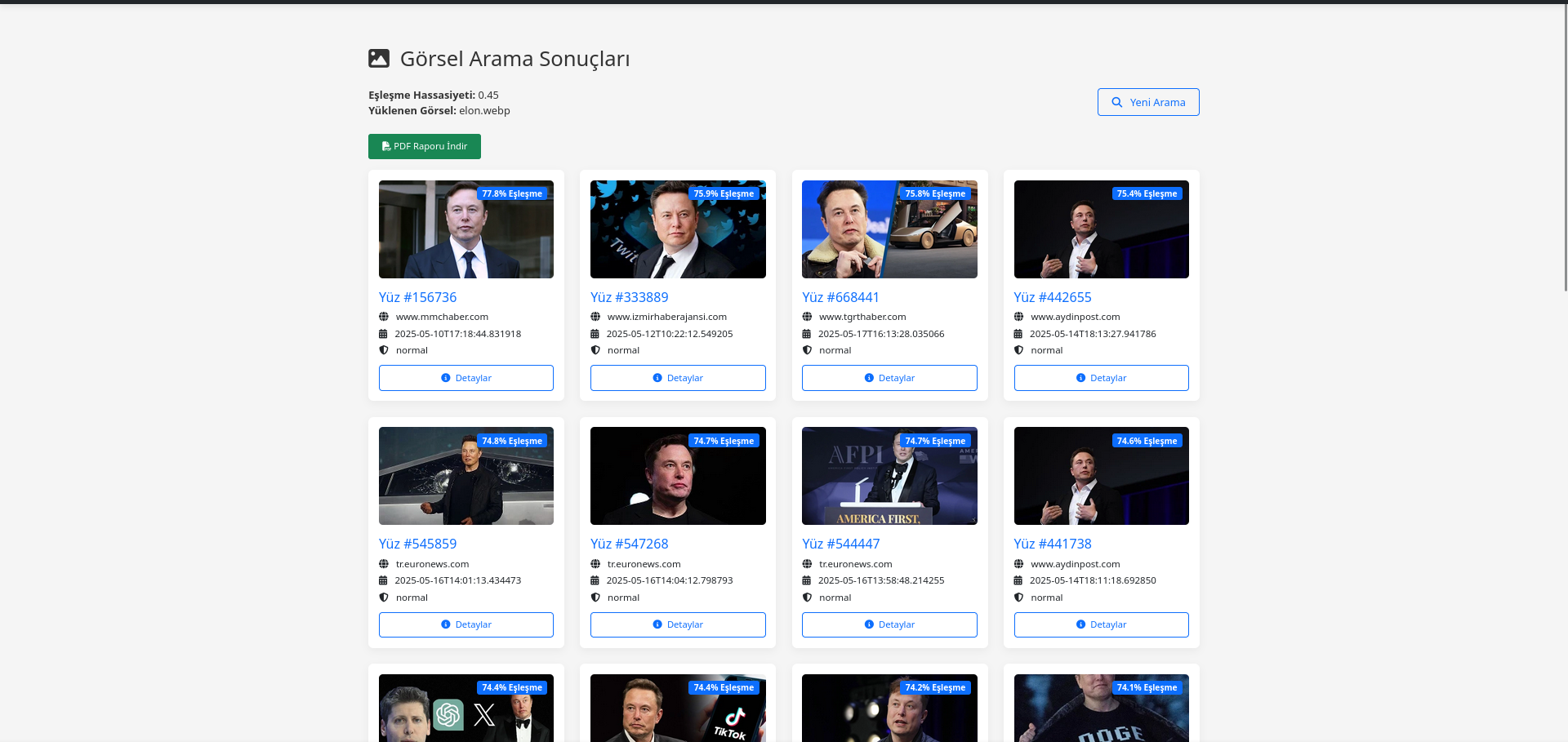Click the image icon beside Görsel Arama Sonuçları
The height and width of the screenshot is (742, 1568).
coord(378,58)
